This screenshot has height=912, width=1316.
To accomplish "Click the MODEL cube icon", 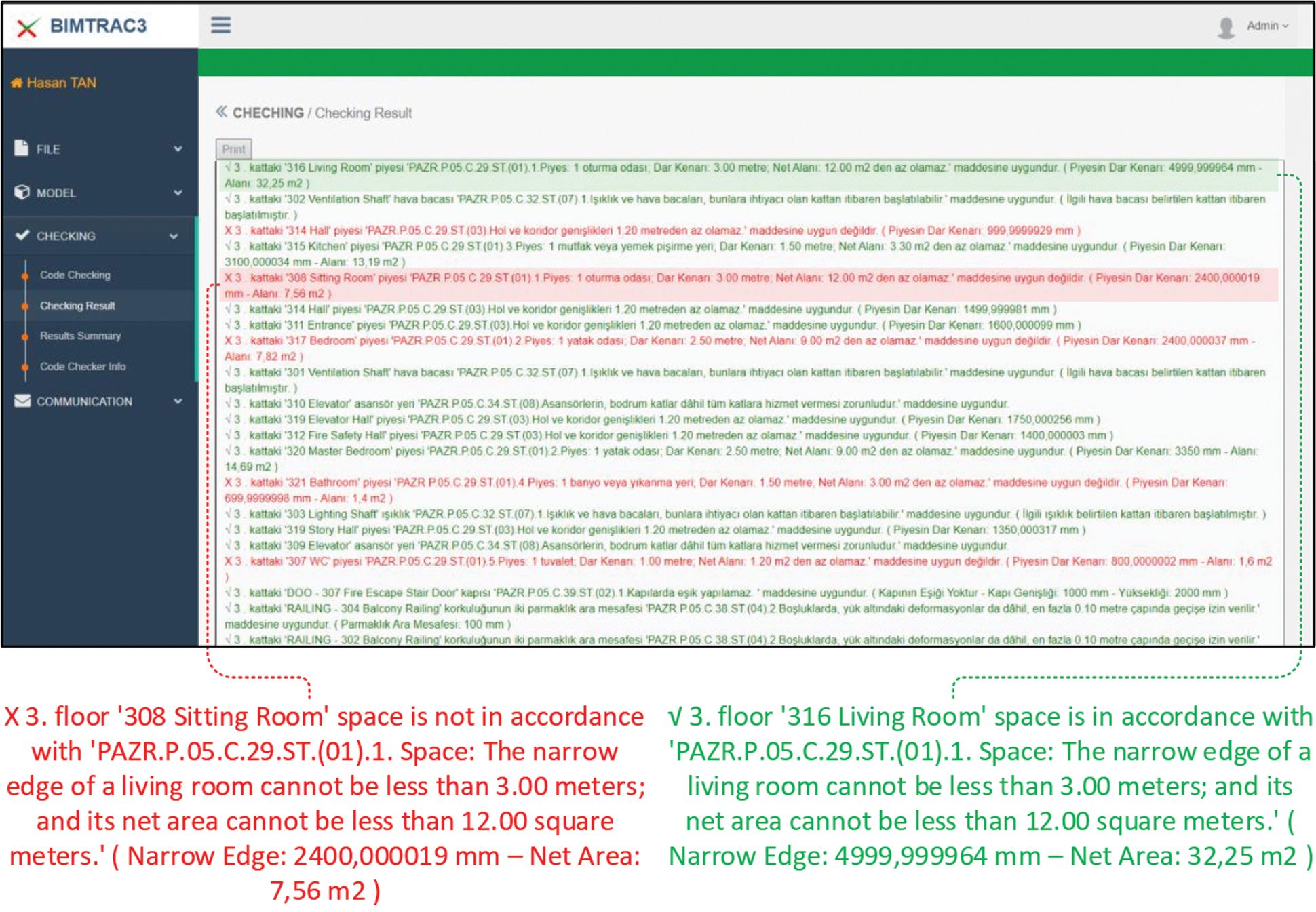I will (x=22, y=193).
